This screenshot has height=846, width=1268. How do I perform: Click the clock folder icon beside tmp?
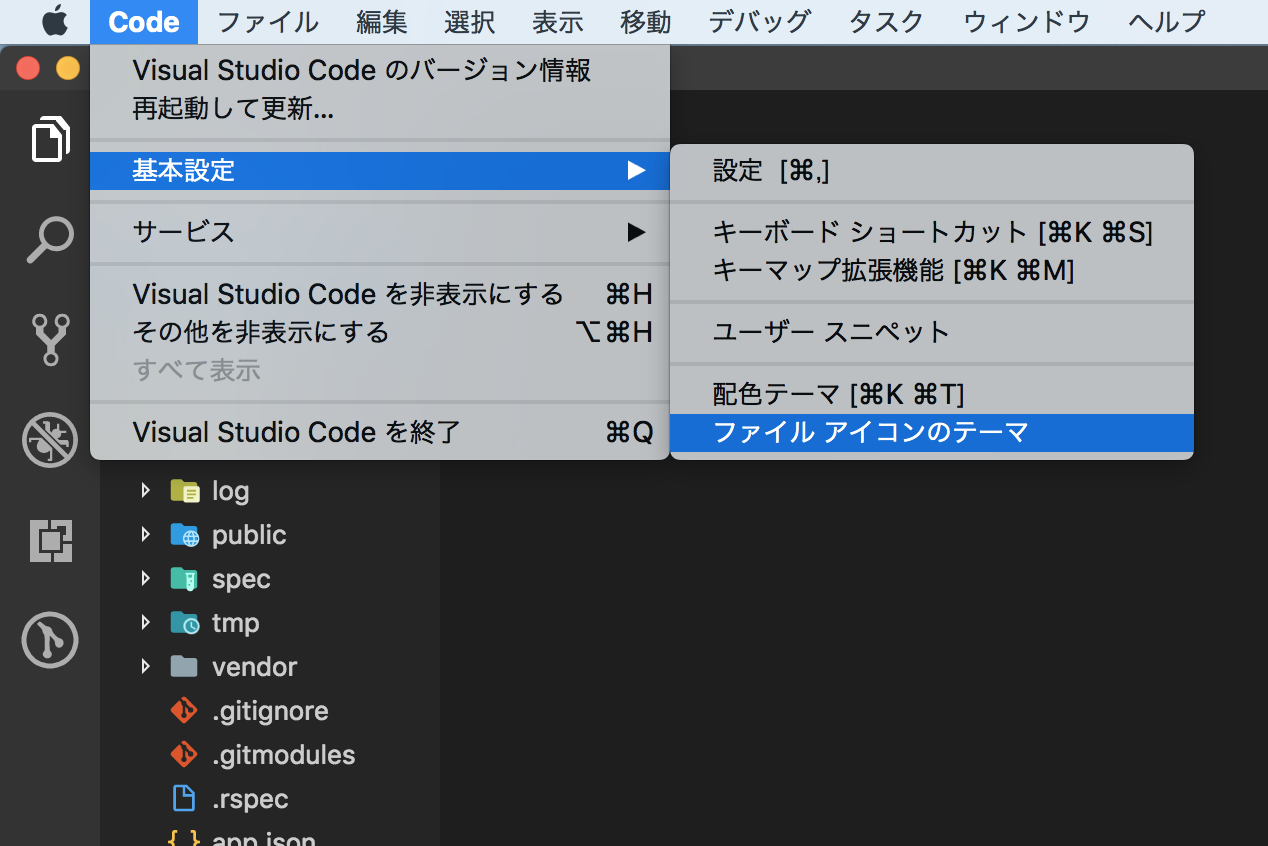185,622
